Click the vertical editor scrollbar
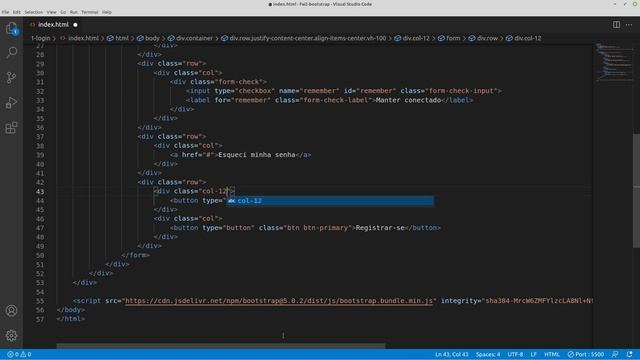The height and width of the screenshot is (360, 640). (x=636, y=191)
